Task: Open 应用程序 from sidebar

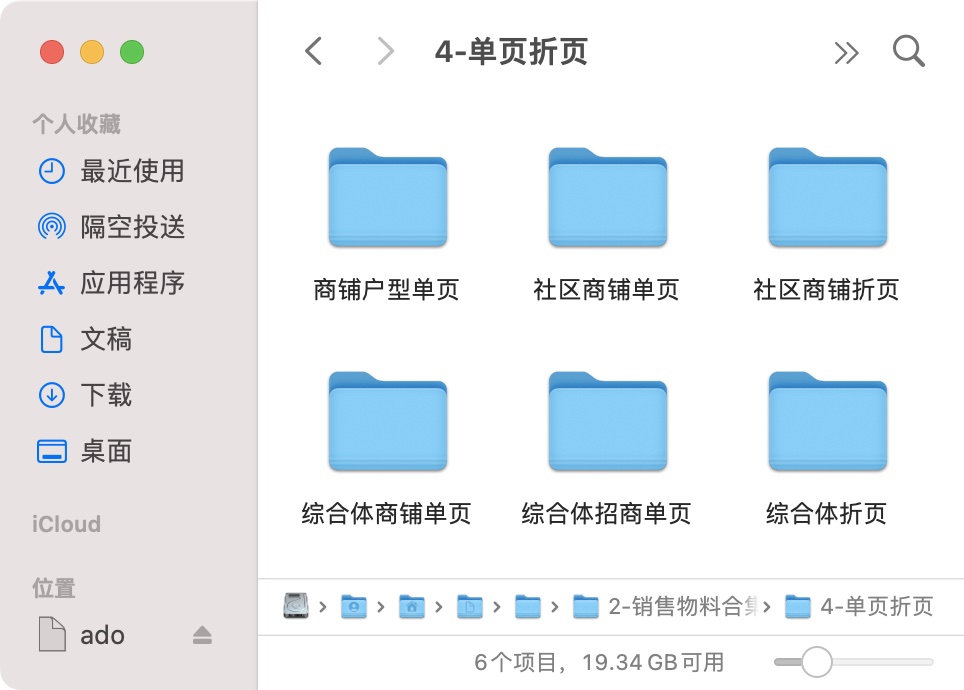Action: pos(132,283)
